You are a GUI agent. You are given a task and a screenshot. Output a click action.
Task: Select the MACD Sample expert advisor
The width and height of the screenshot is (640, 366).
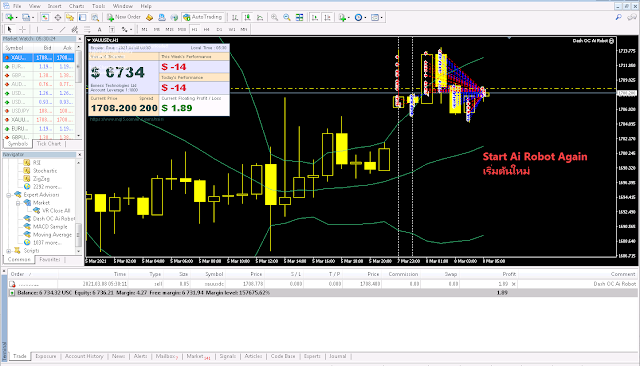point(50,226)
